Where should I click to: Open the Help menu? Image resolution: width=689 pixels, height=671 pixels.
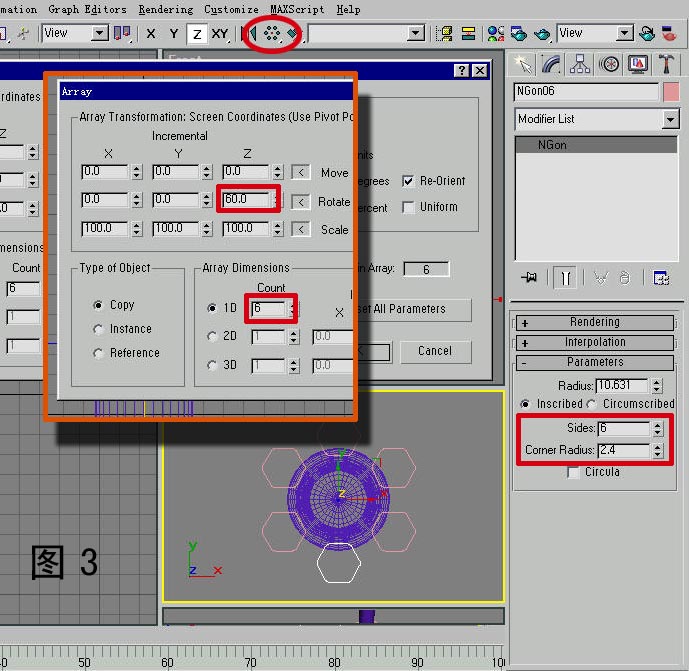pyautogui.click(x=348, y=9)
